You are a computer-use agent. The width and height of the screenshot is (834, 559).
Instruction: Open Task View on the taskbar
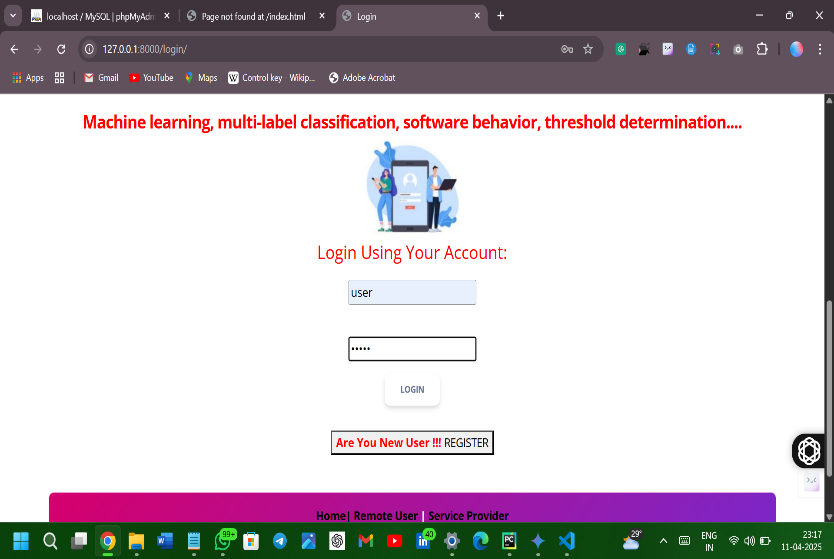(79, 541)
